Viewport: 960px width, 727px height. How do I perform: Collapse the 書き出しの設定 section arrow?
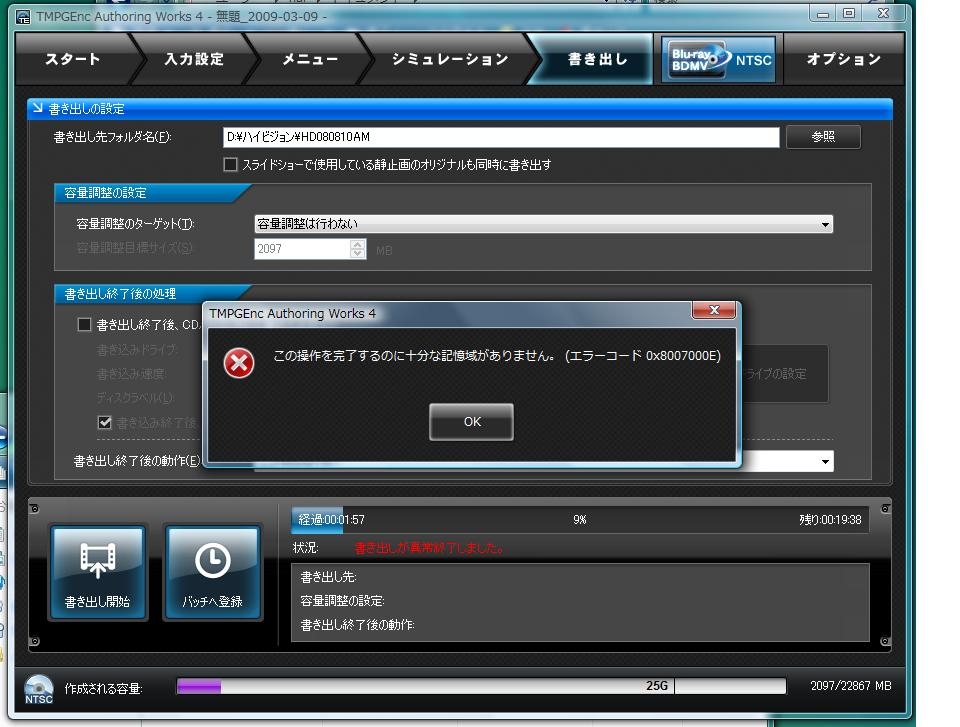pyautogui.click(x=37, y=108)
